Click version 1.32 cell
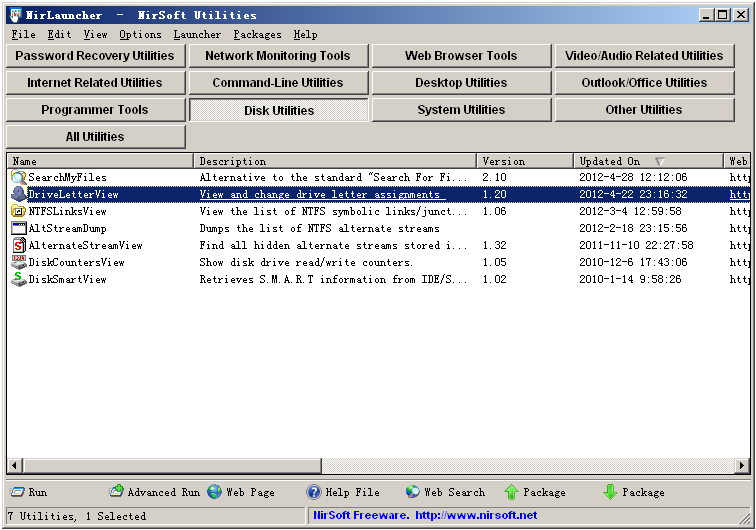The image size is (756, 530). [x=495, y=245]
